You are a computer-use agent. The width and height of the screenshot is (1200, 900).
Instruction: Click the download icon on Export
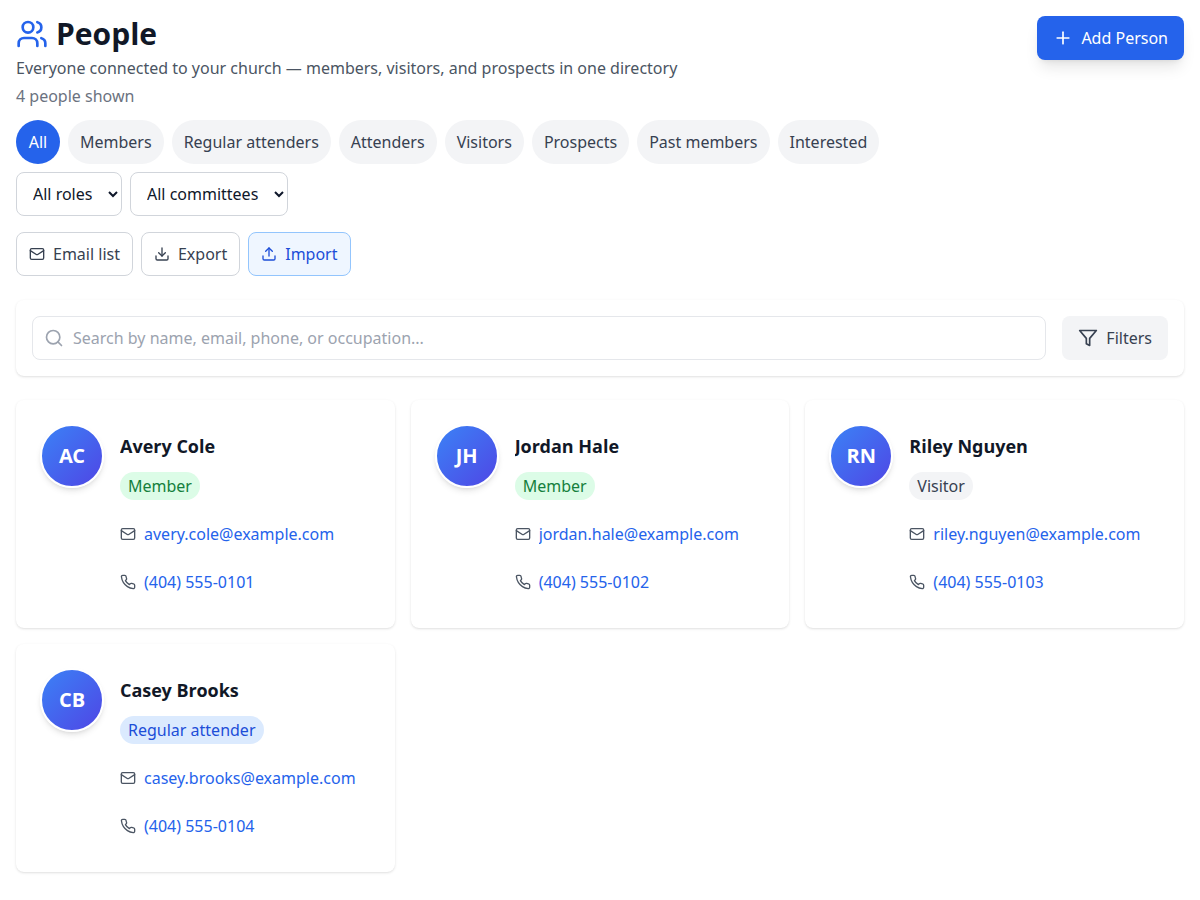coord(162,254)
